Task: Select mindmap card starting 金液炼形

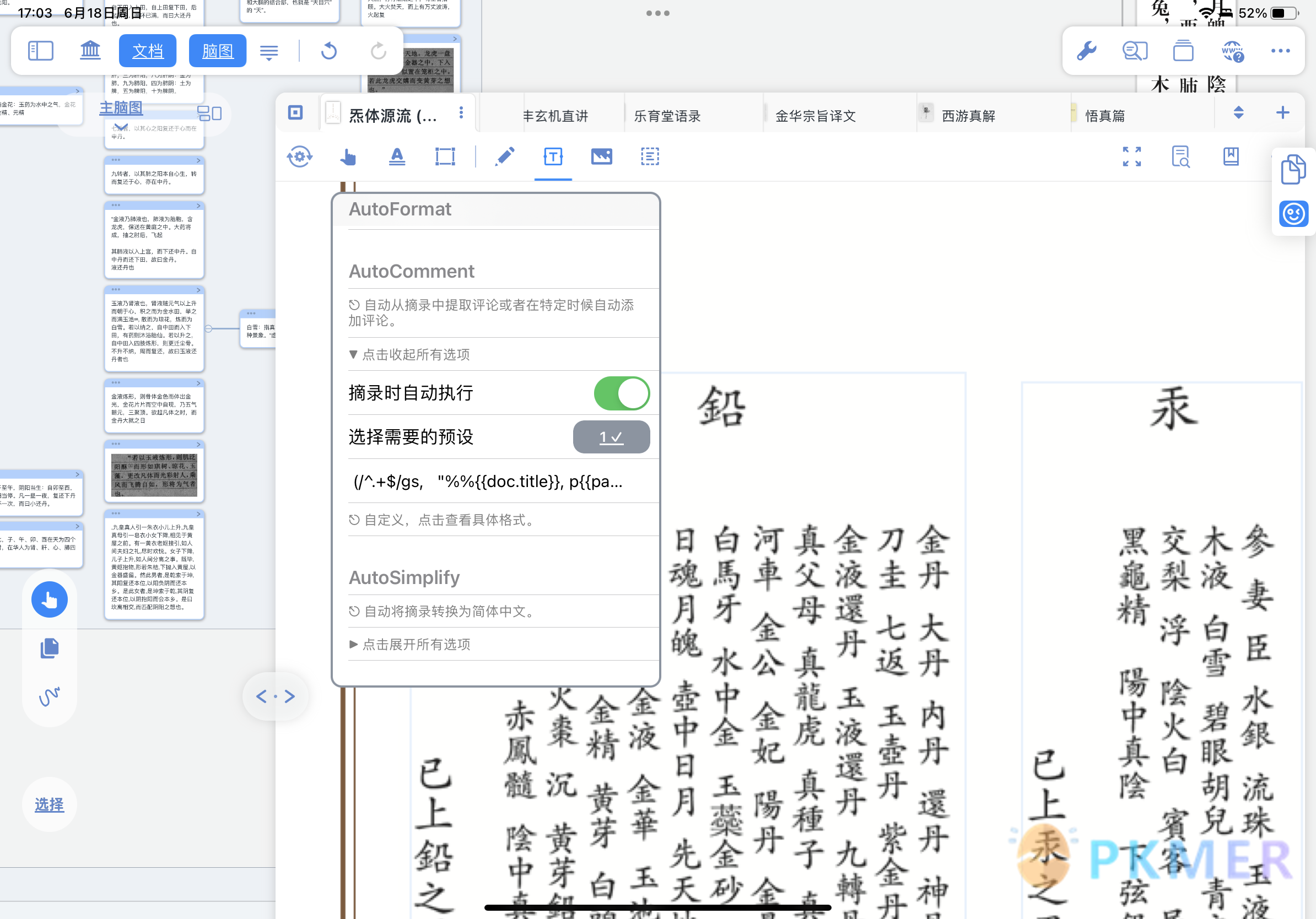Action: [x=154, y=406]
